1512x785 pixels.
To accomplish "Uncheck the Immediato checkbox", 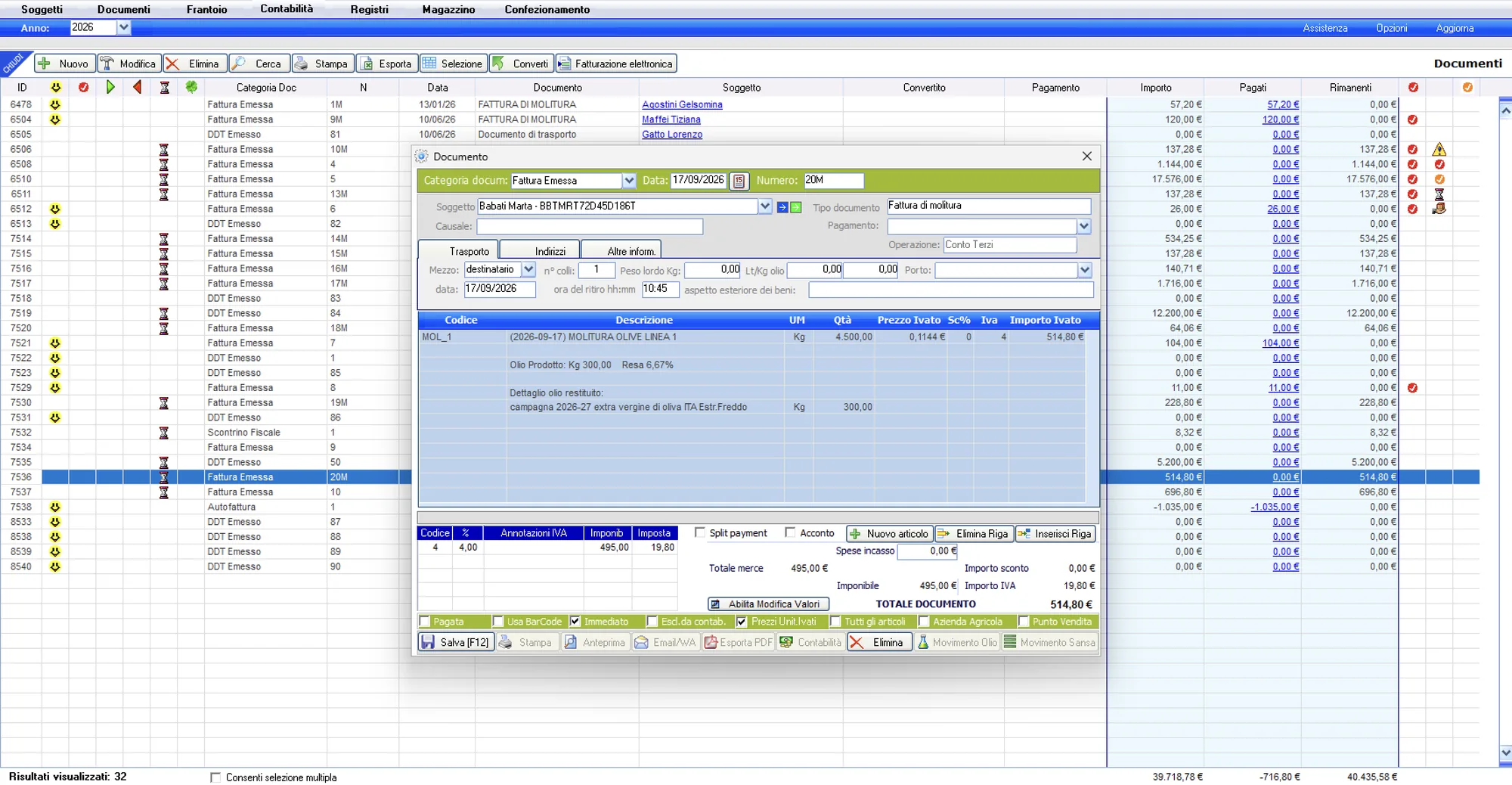I will 575,622.
